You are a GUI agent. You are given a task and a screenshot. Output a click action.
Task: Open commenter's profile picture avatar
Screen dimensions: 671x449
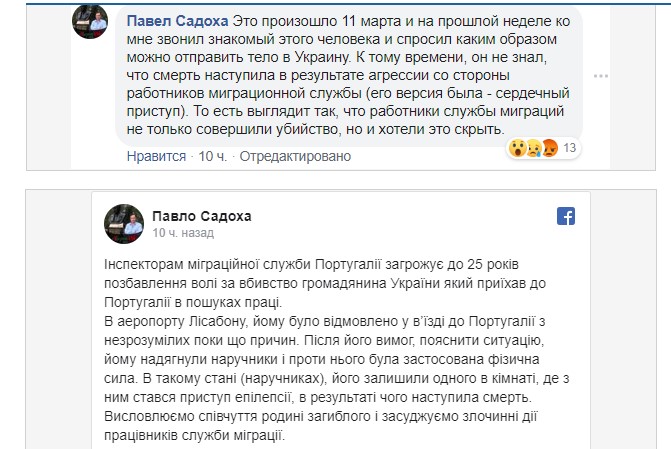[90, 21]
